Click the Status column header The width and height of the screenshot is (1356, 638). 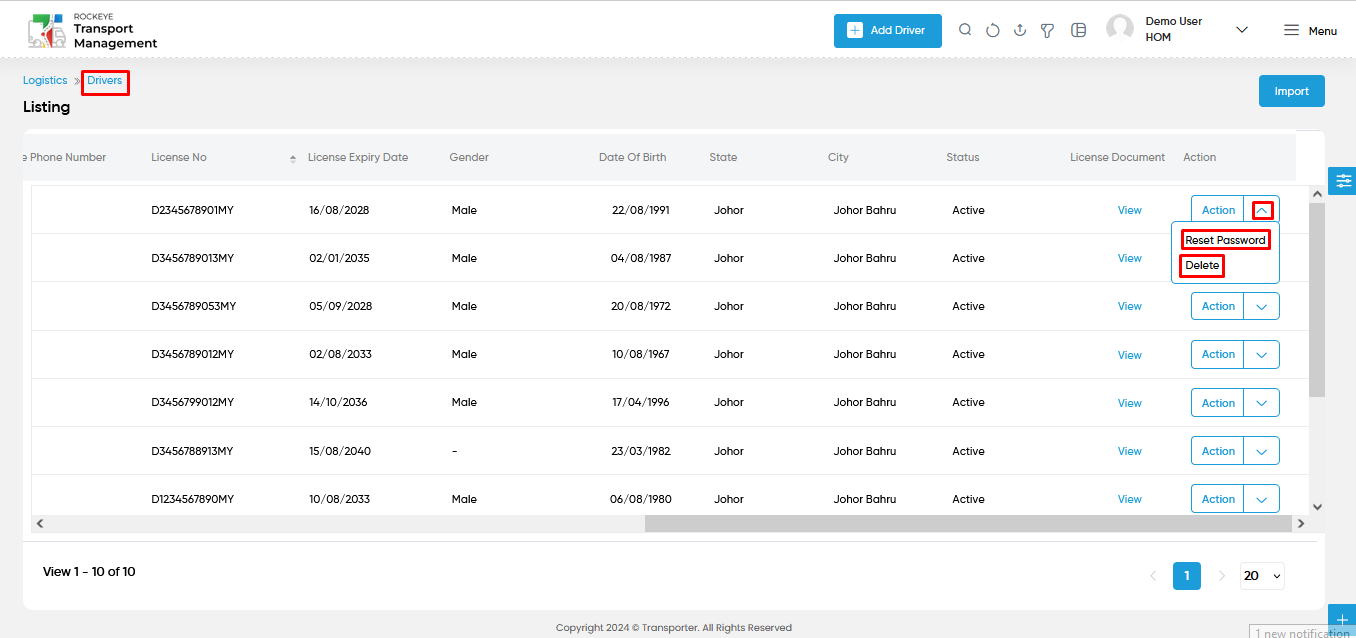point(963,157)
